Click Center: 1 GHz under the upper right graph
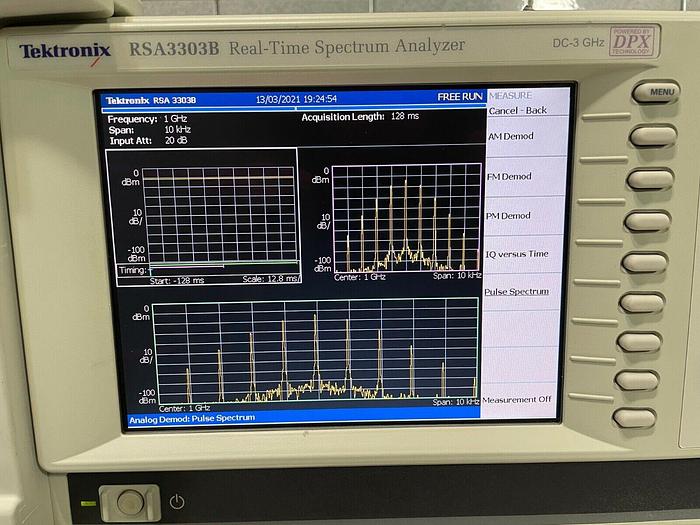Screen dimensions: 700x525 pyautogui.click(x=360, y=277)
